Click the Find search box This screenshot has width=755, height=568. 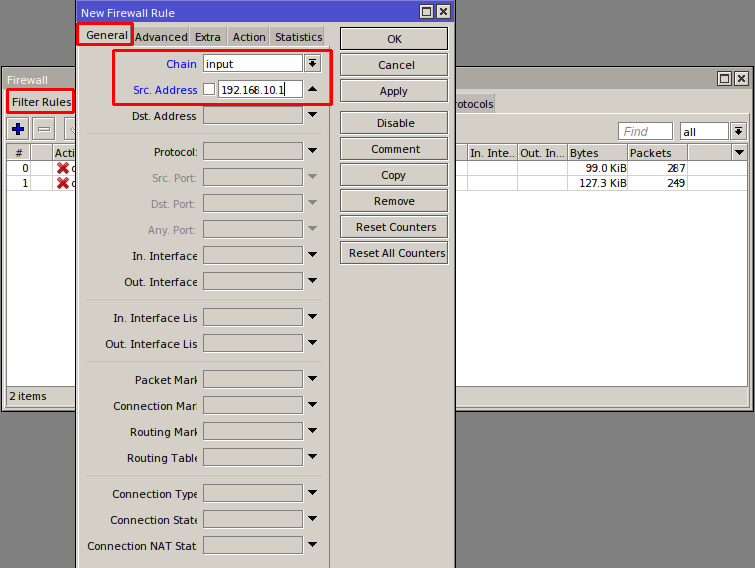pyautogui.click(x=645, y=131)
